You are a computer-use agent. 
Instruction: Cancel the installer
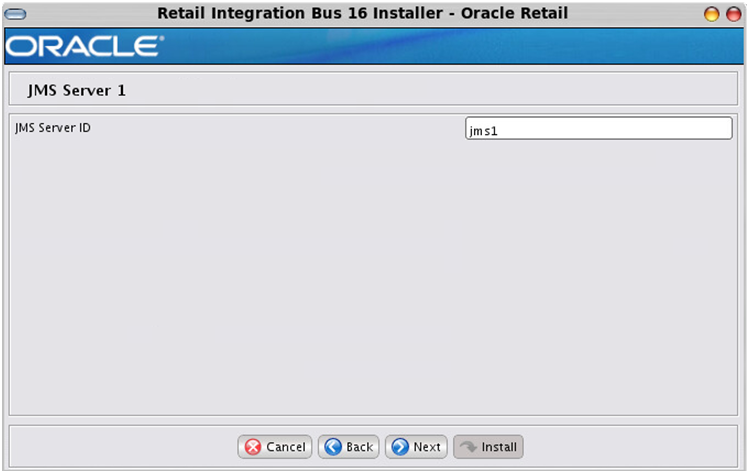pyautogui.click(x=275, y=447)
